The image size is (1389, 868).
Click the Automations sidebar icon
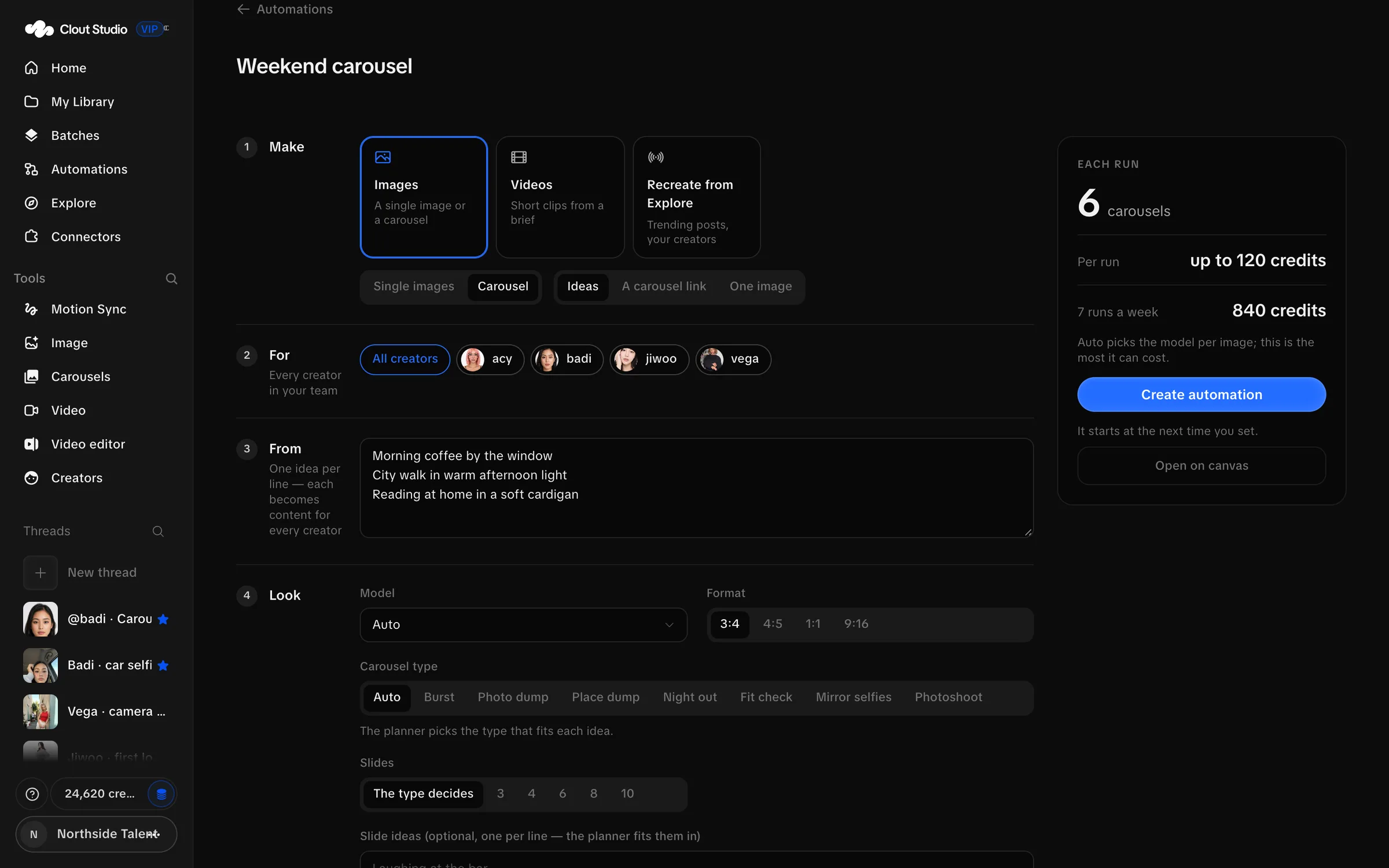coord(31,169)
